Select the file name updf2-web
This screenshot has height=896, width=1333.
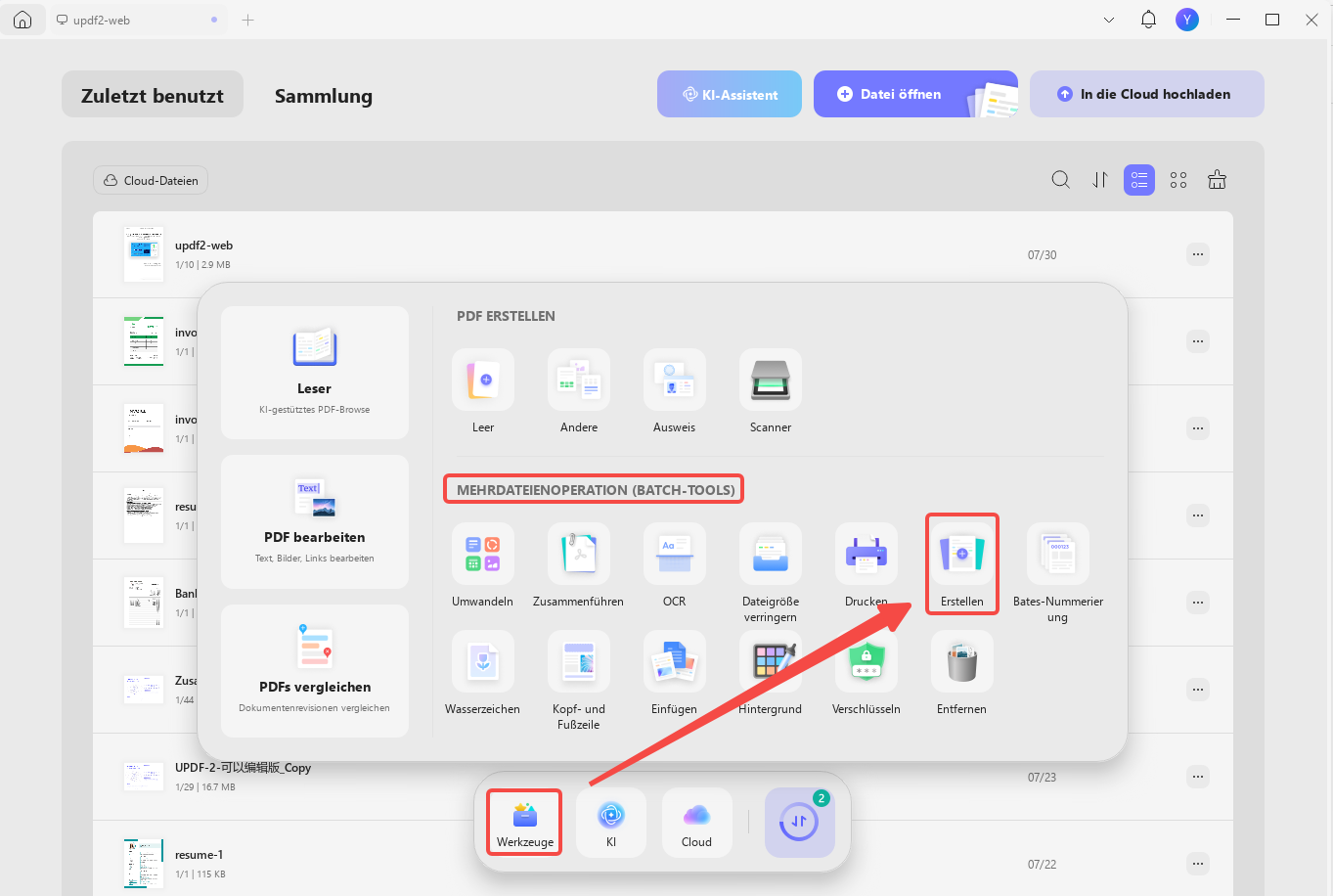(x=203, y=246)
